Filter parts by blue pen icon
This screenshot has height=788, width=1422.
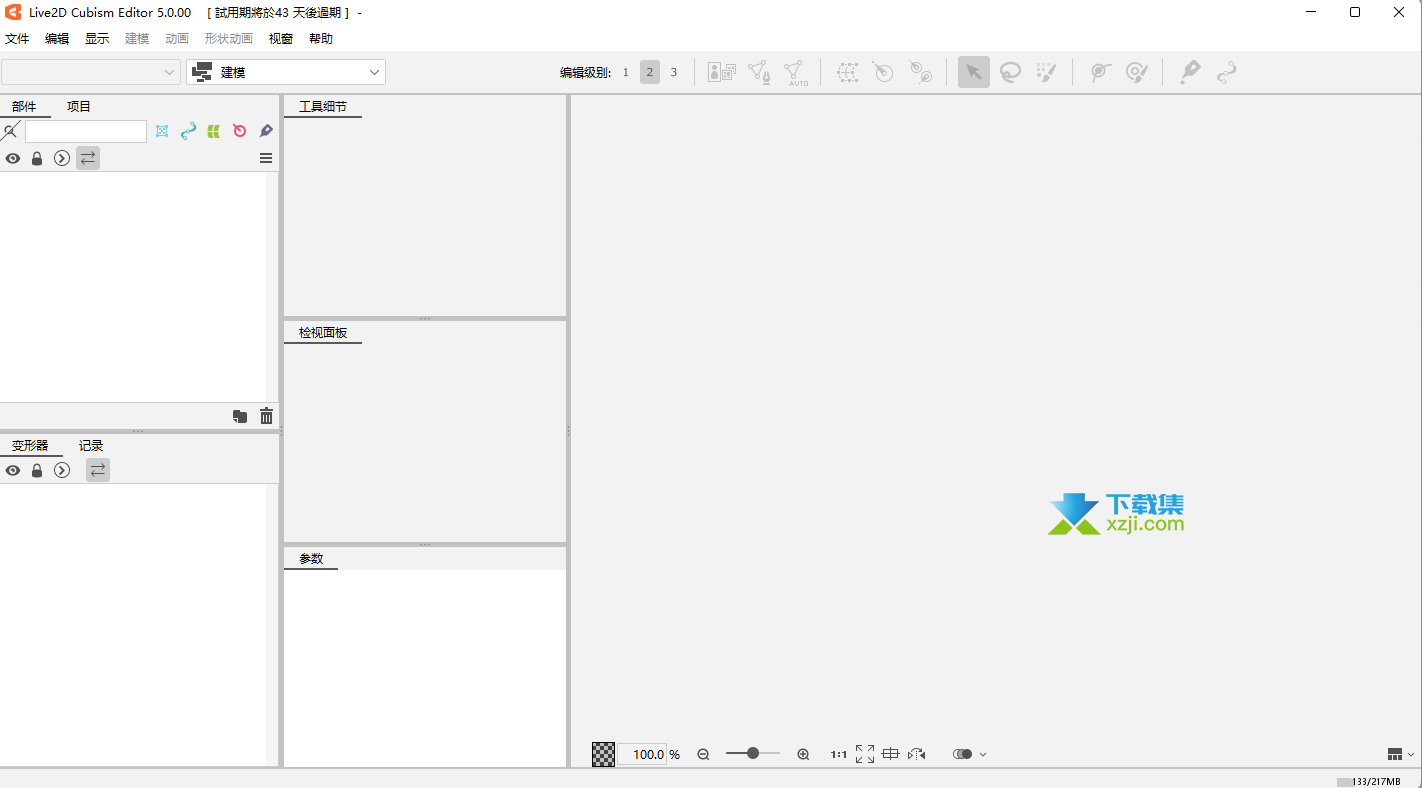(266, 131)
